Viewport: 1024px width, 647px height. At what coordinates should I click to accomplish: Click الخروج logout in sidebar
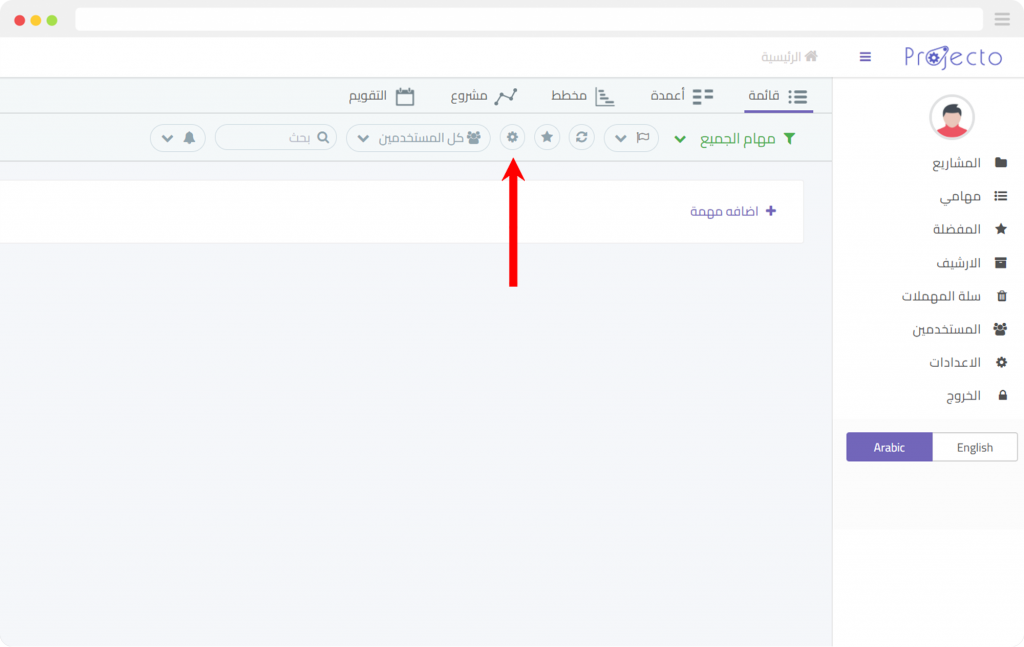click(976, 396)
